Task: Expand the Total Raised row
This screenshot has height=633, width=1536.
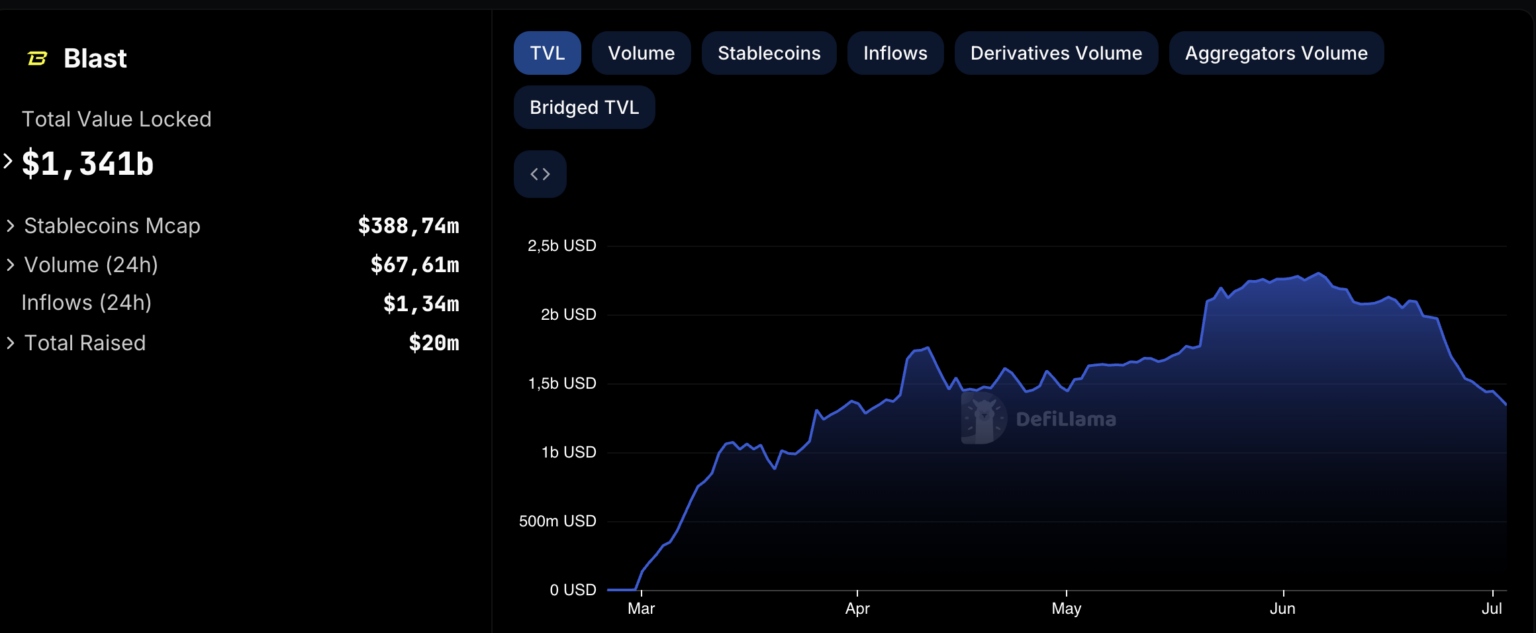Action: pos(11,343)
